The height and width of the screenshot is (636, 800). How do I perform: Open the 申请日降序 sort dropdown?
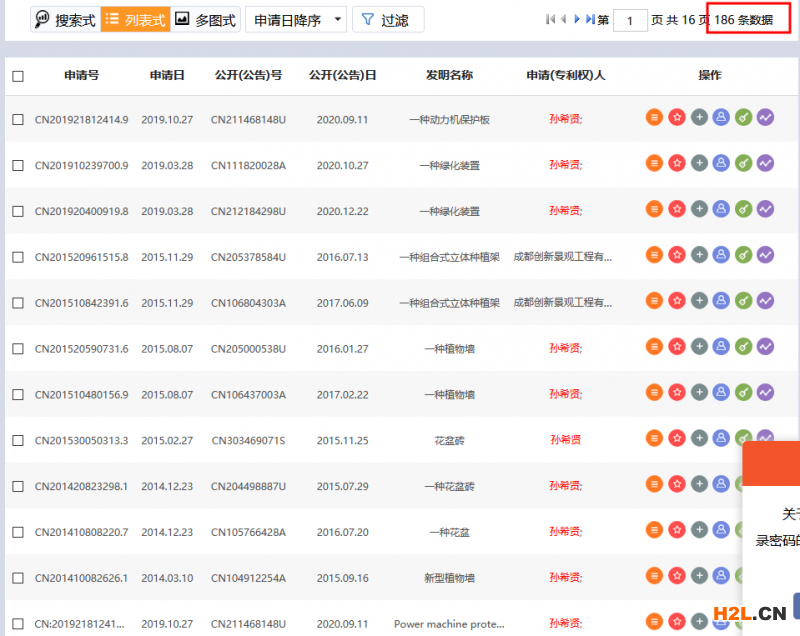[295, 19]
